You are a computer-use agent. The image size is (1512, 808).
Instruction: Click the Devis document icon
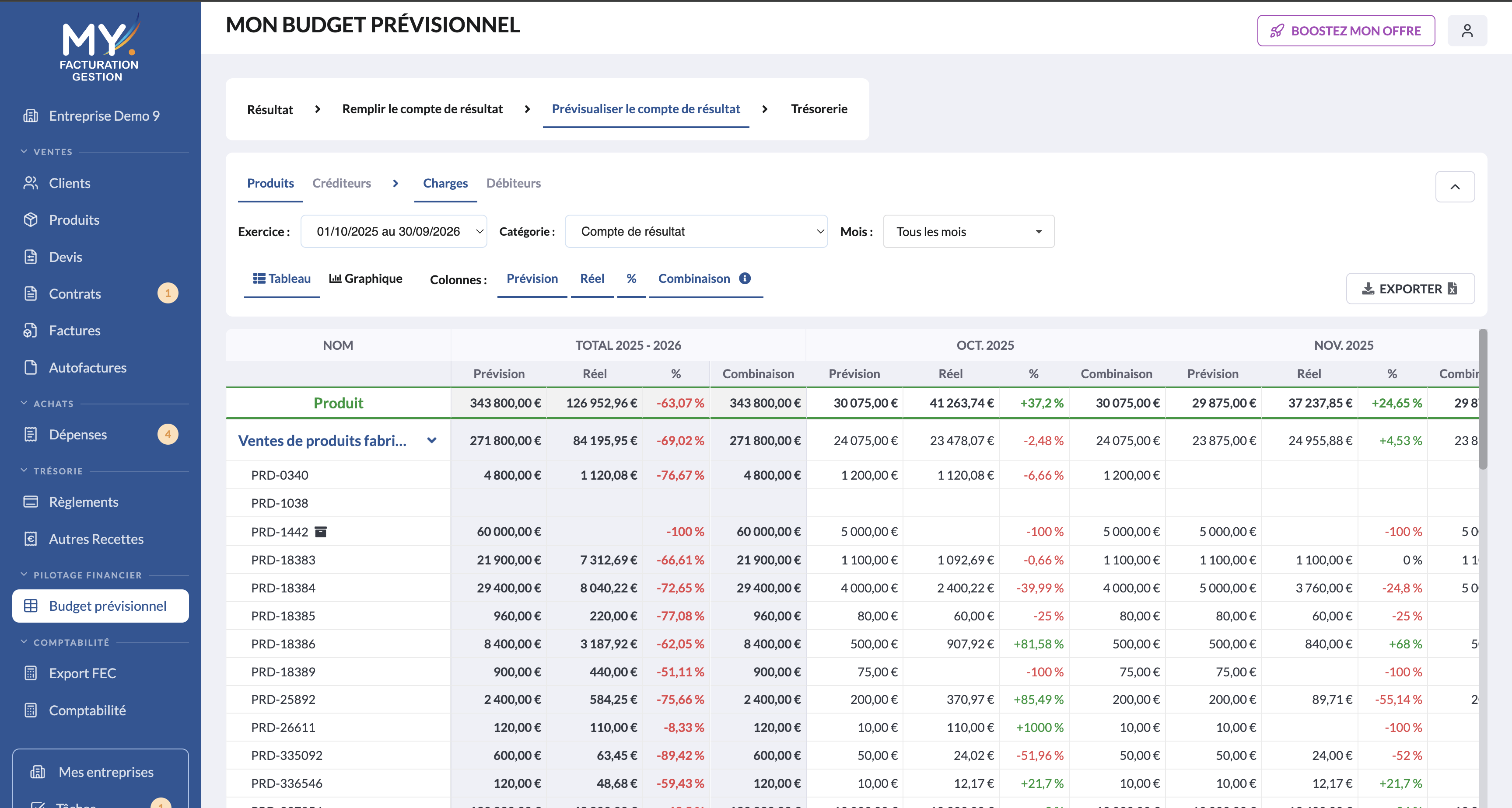(31, 256)
